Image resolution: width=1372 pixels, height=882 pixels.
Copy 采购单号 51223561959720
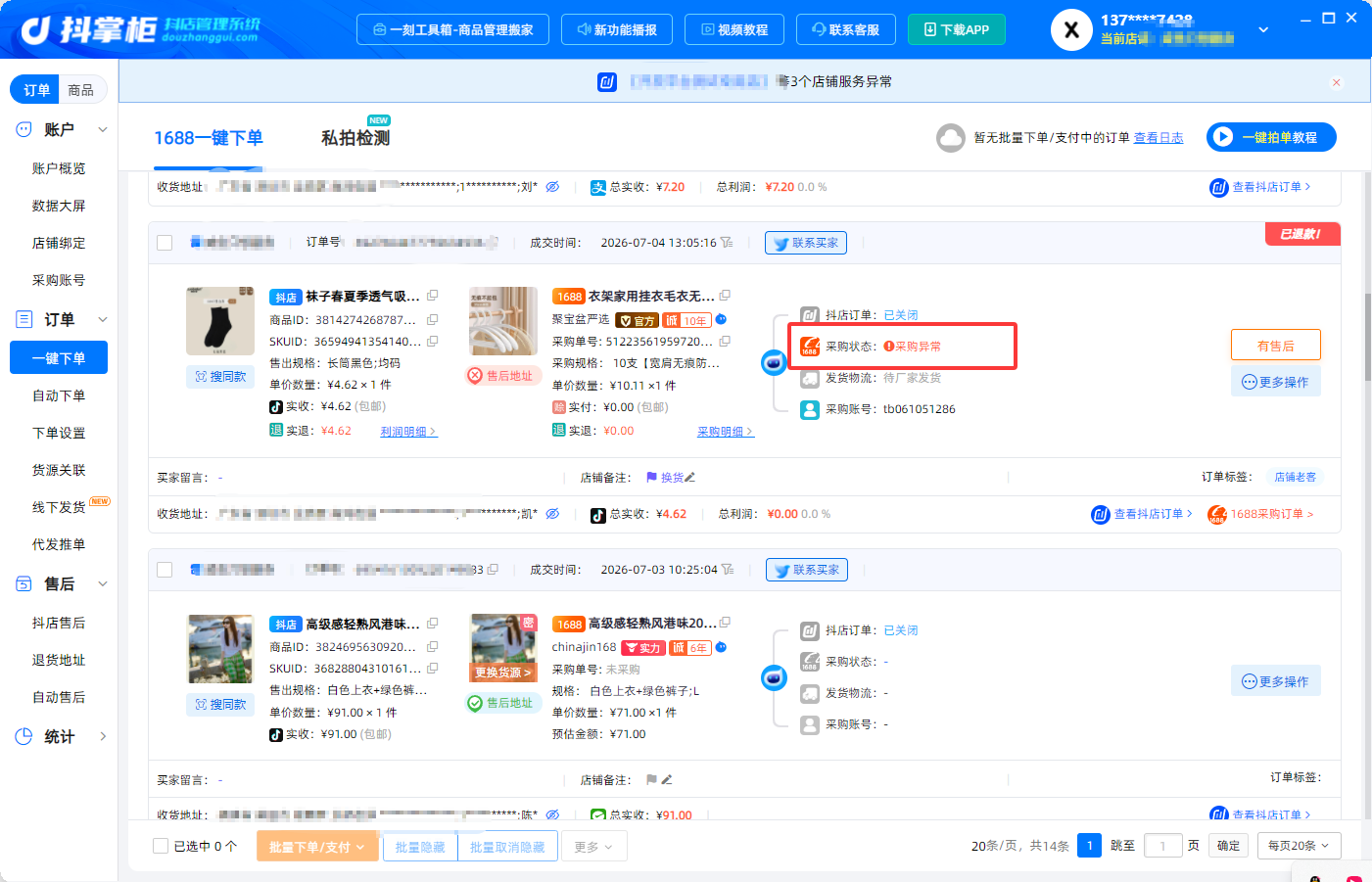[725, 342]
